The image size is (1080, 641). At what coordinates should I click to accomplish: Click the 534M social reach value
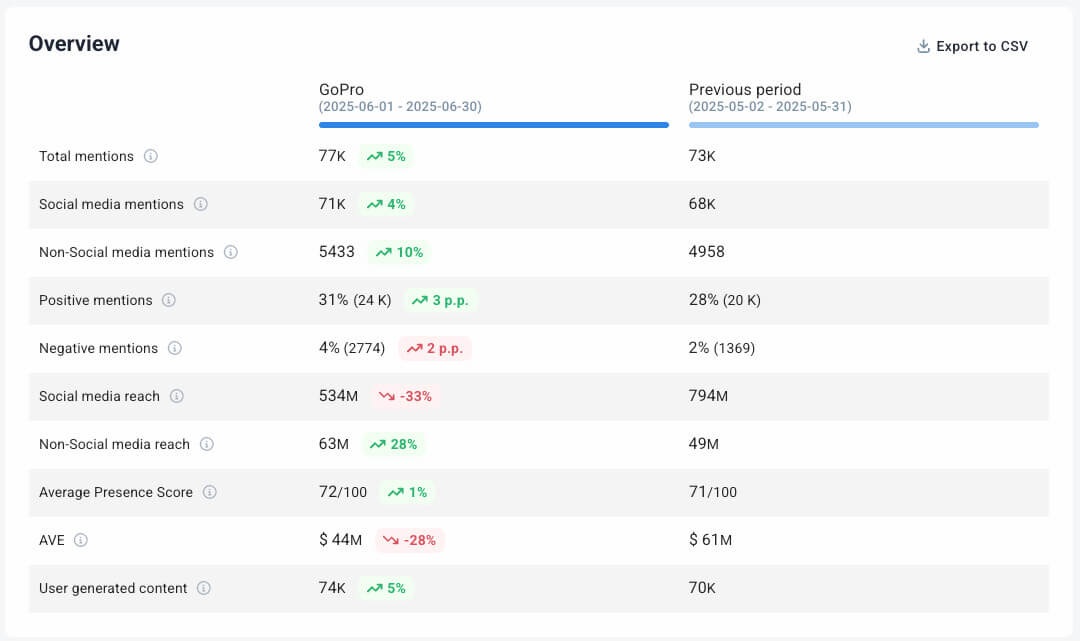coord(338,396)
